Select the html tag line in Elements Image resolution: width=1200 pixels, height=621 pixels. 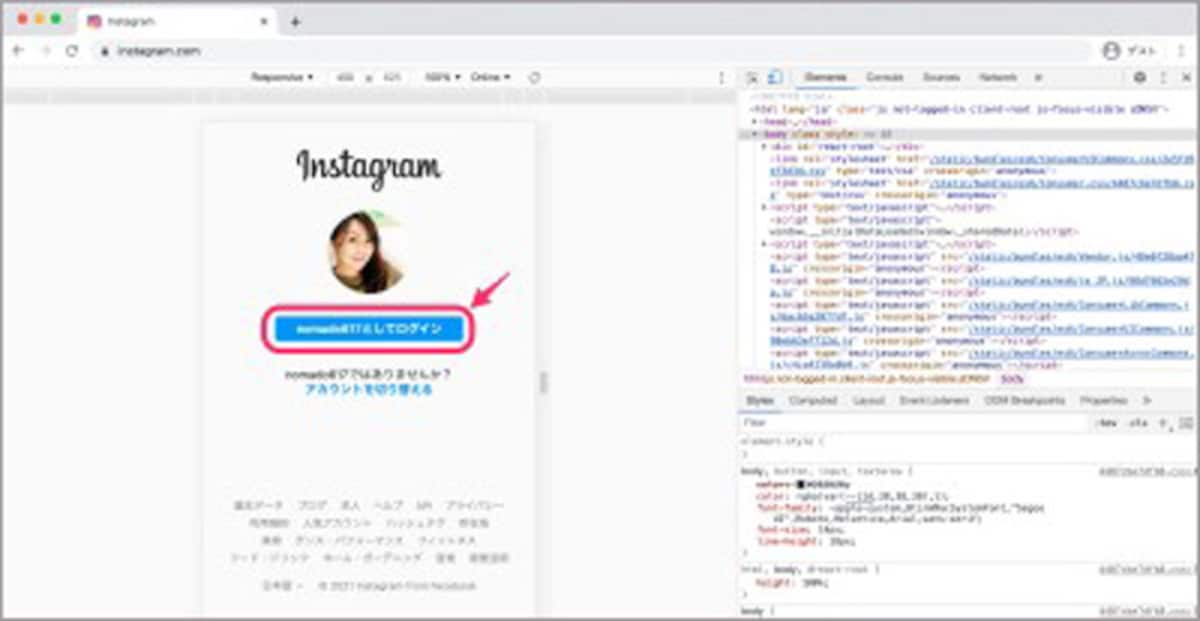click(960, 107)
